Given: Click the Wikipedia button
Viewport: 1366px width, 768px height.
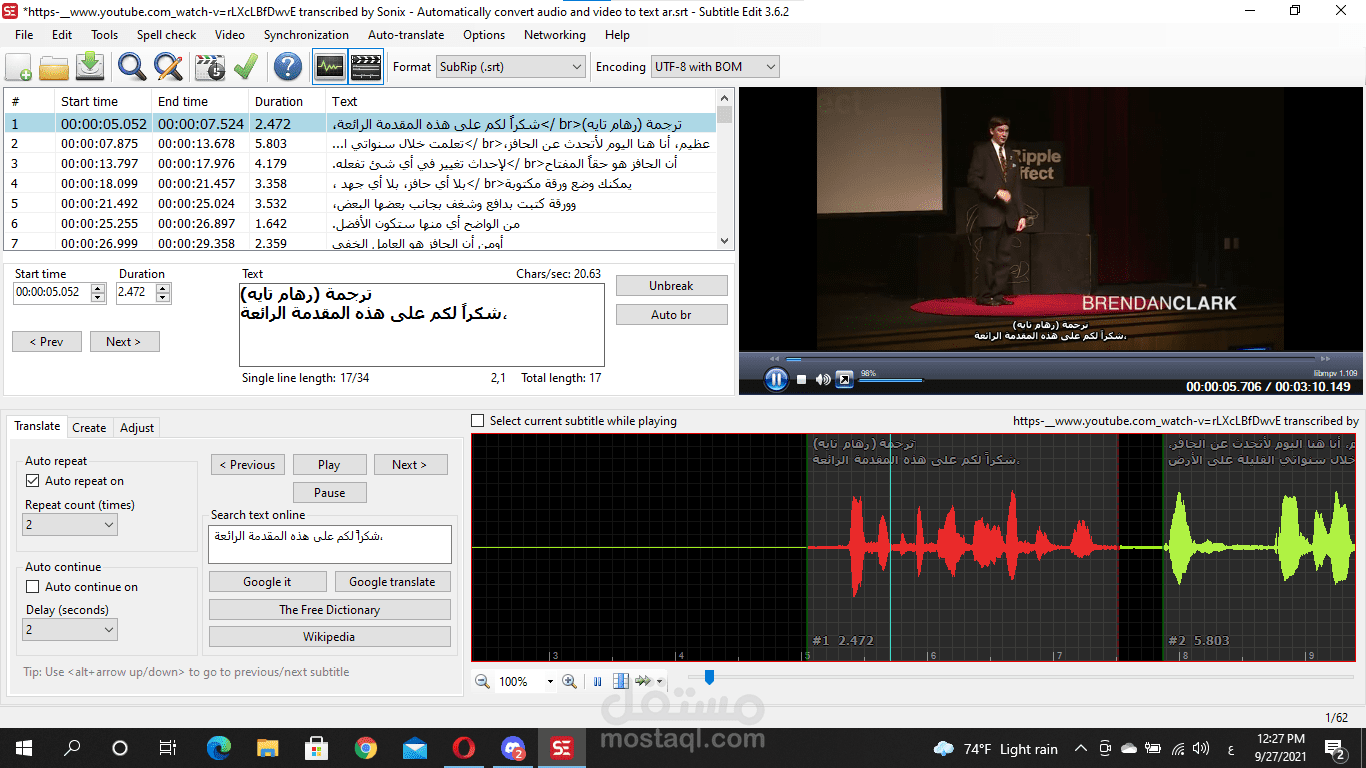Looking at the screenshot, I should tap(330, 637).
